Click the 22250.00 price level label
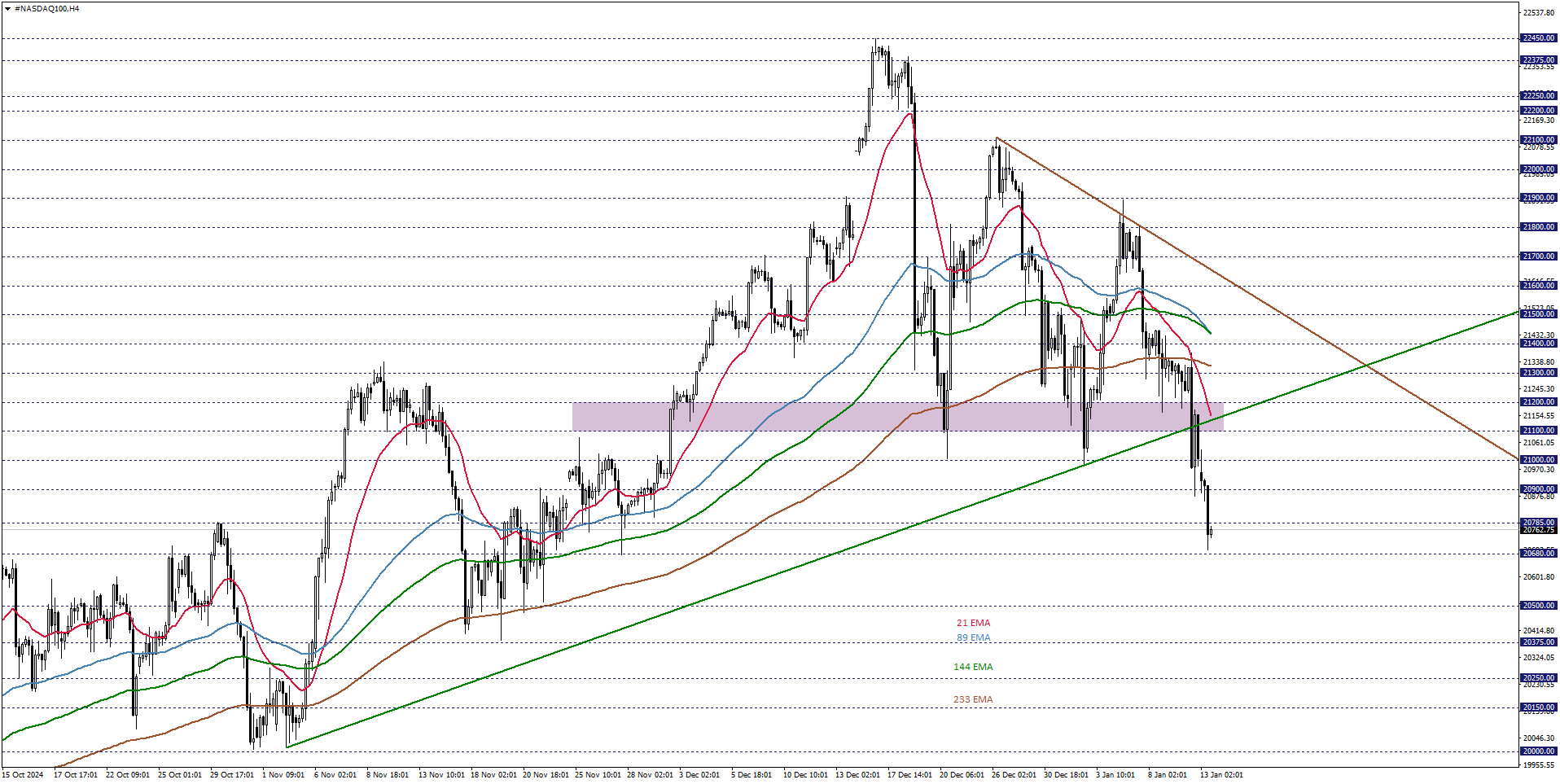1560x784 pixels. tap(1538, 96)
